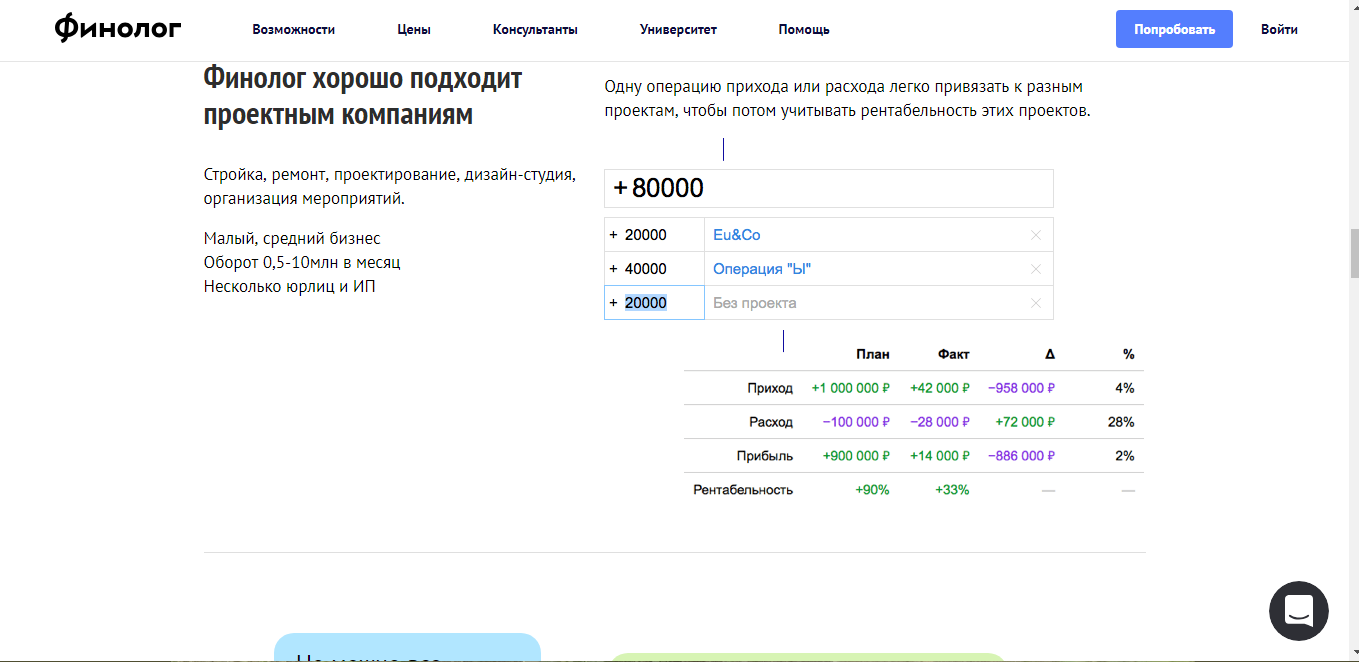Screen dimensions: 1359x662
Task: Click the Eu&Co project name field
Action: pos(860,234)
